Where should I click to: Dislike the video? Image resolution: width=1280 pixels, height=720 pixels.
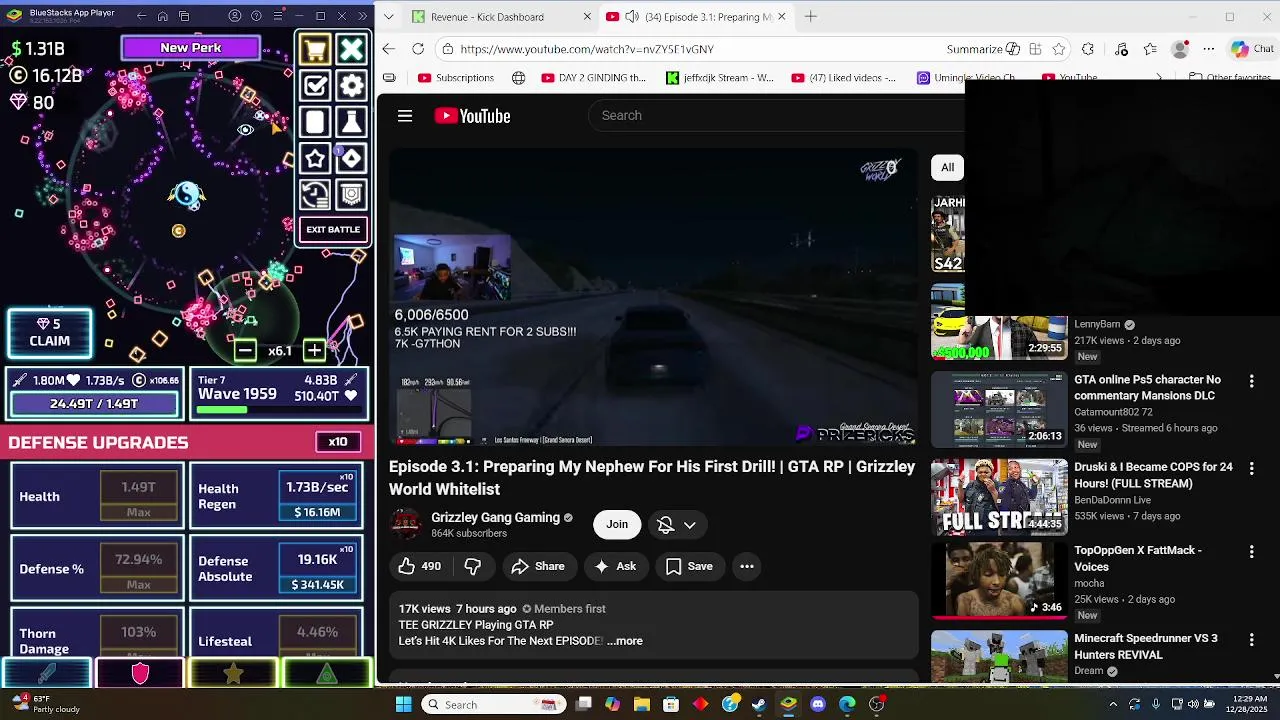click(x=473, y=566)
